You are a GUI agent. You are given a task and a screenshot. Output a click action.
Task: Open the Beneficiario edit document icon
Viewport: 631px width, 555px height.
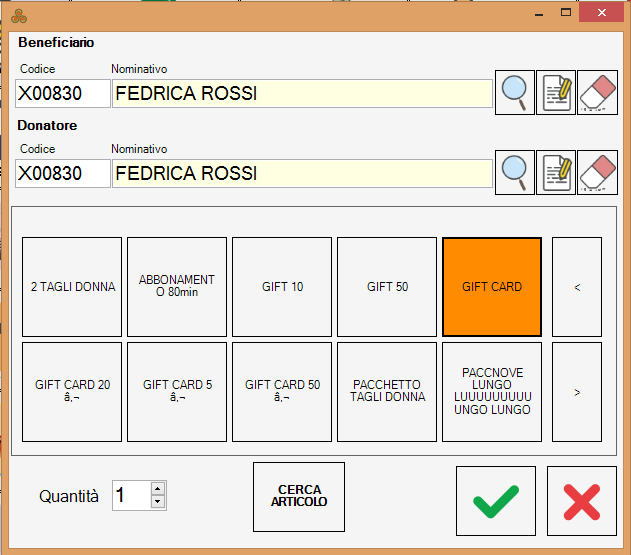(x=556, y=93)
